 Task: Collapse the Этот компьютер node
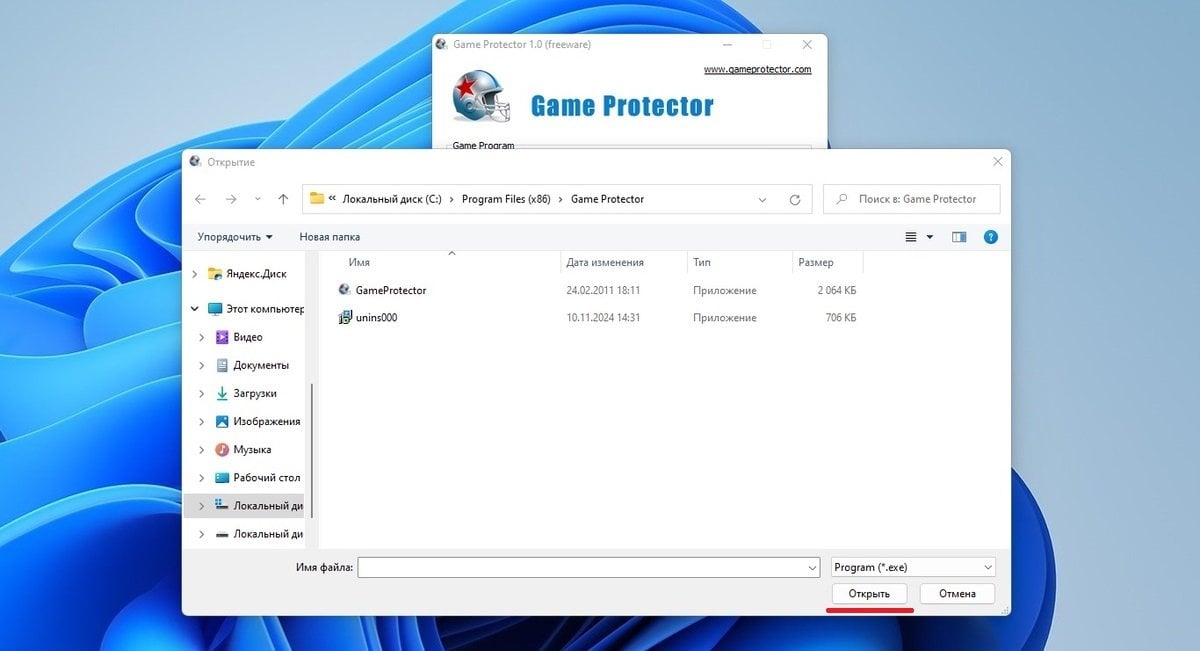194,309
